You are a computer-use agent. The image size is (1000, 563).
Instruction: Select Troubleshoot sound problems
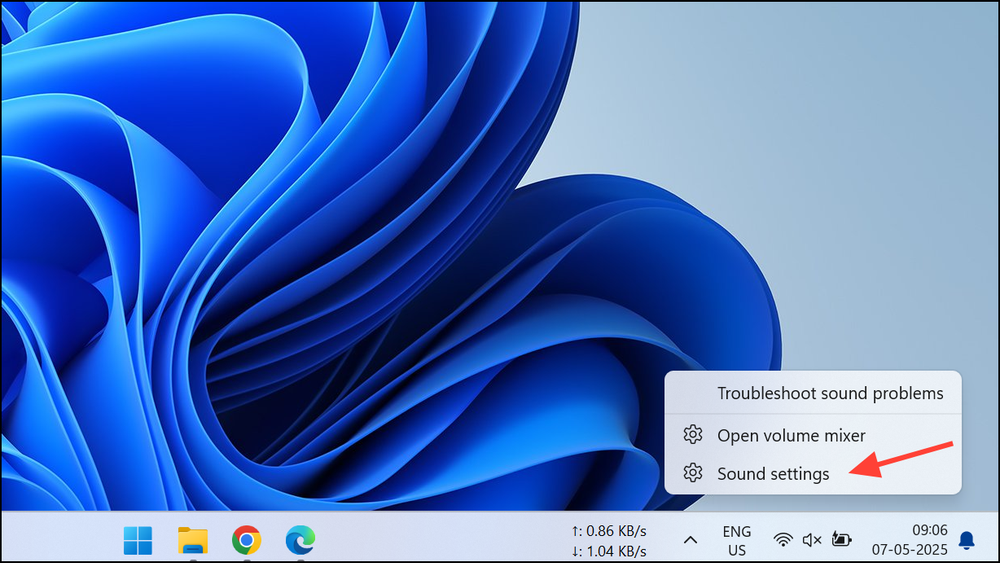[829, 393]
